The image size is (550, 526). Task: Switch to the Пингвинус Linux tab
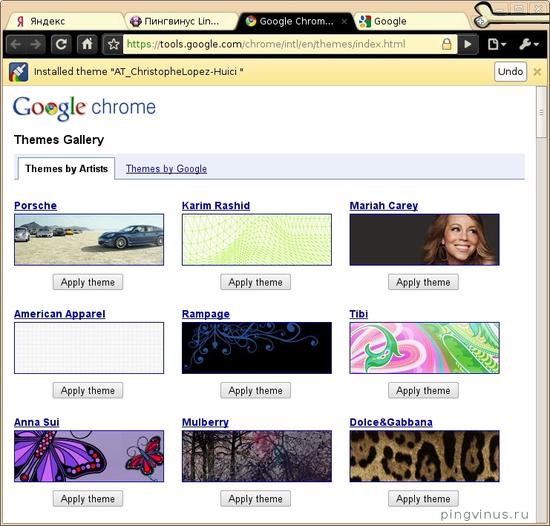181,21
